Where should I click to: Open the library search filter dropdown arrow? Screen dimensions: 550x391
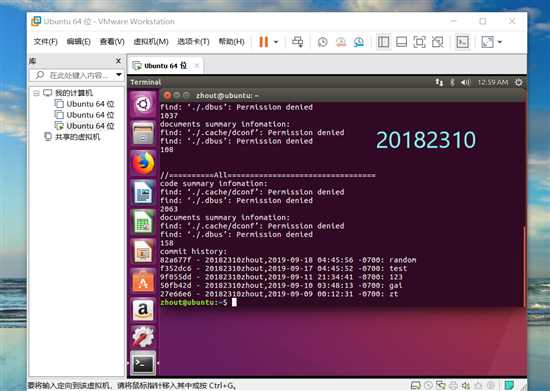click(x=119, y=75)
